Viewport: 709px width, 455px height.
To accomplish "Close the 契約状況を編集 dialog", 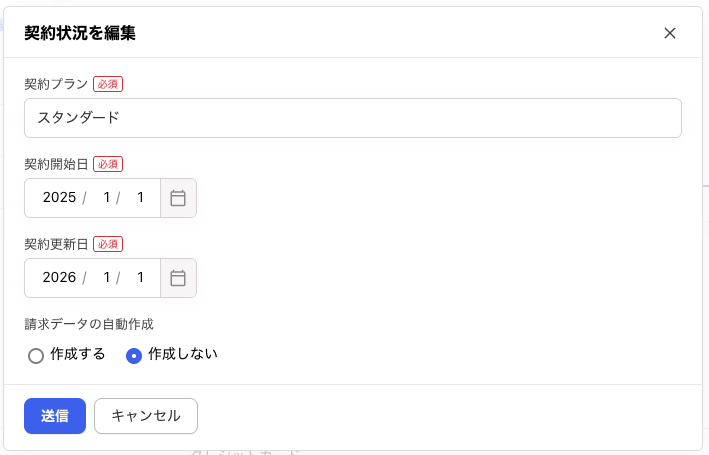I will [670, 33].
